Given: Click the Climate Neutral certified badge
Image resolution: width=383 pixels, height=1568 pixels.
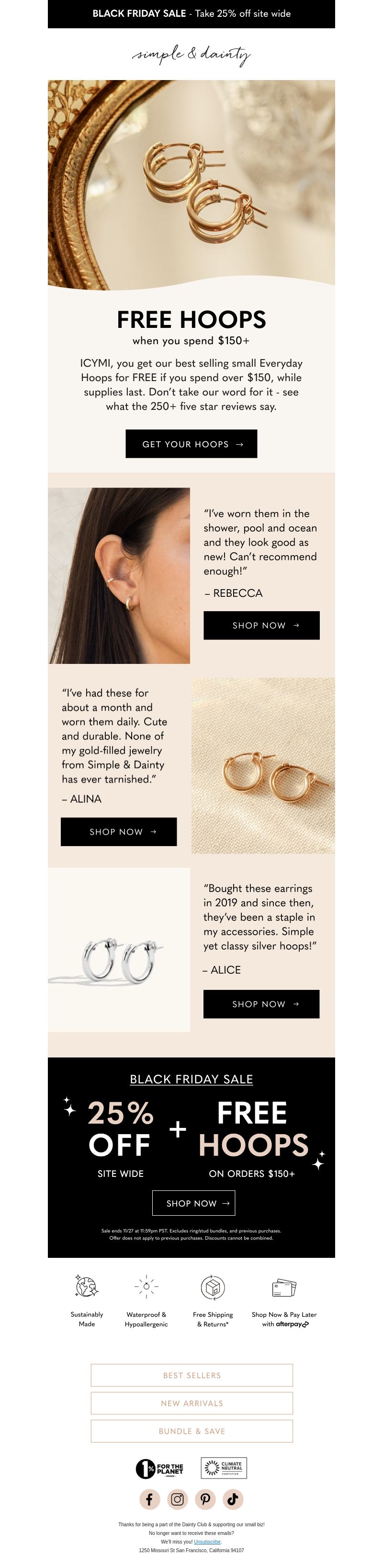Looking at the screenshot, I should (224, 1467).
